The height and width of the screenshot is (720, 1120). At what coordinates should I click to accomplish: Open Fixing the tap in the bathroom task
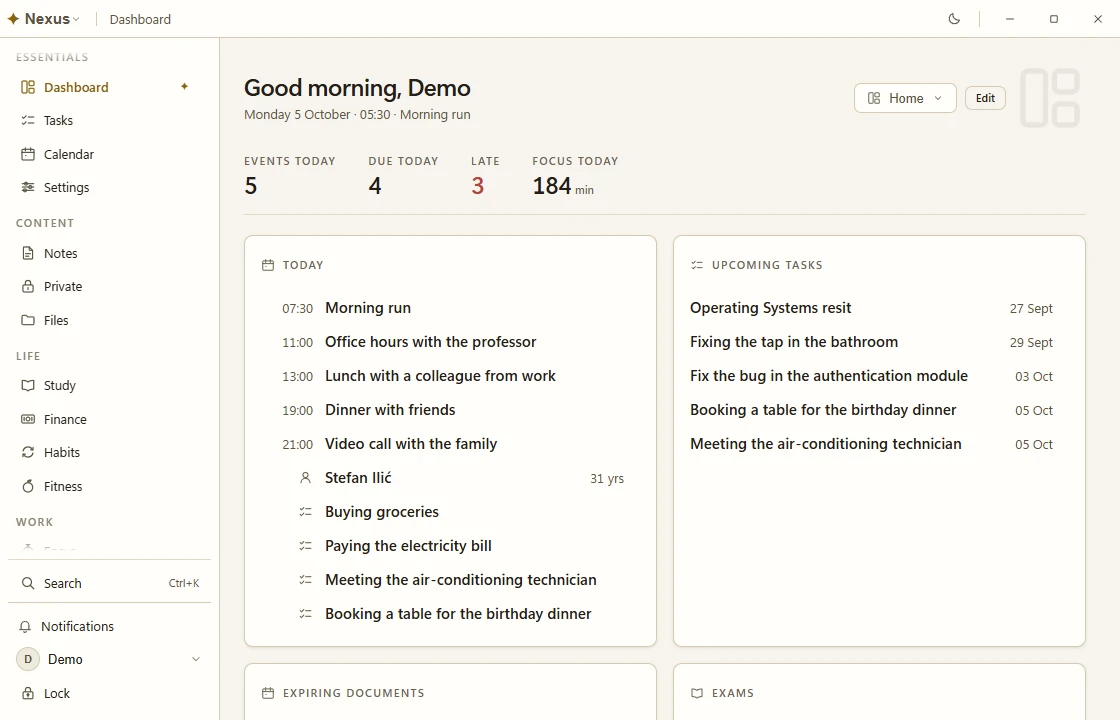(x=879, y=342)
